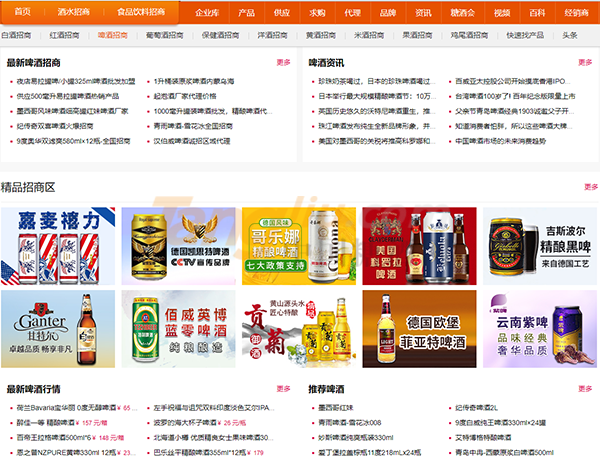Image resolution: width=600 pixels, height=464 pixels.
Task: Open price listing 巴乐丝平精酿啤酒355ml*12瓶
Action: click(x=209, y=453)
